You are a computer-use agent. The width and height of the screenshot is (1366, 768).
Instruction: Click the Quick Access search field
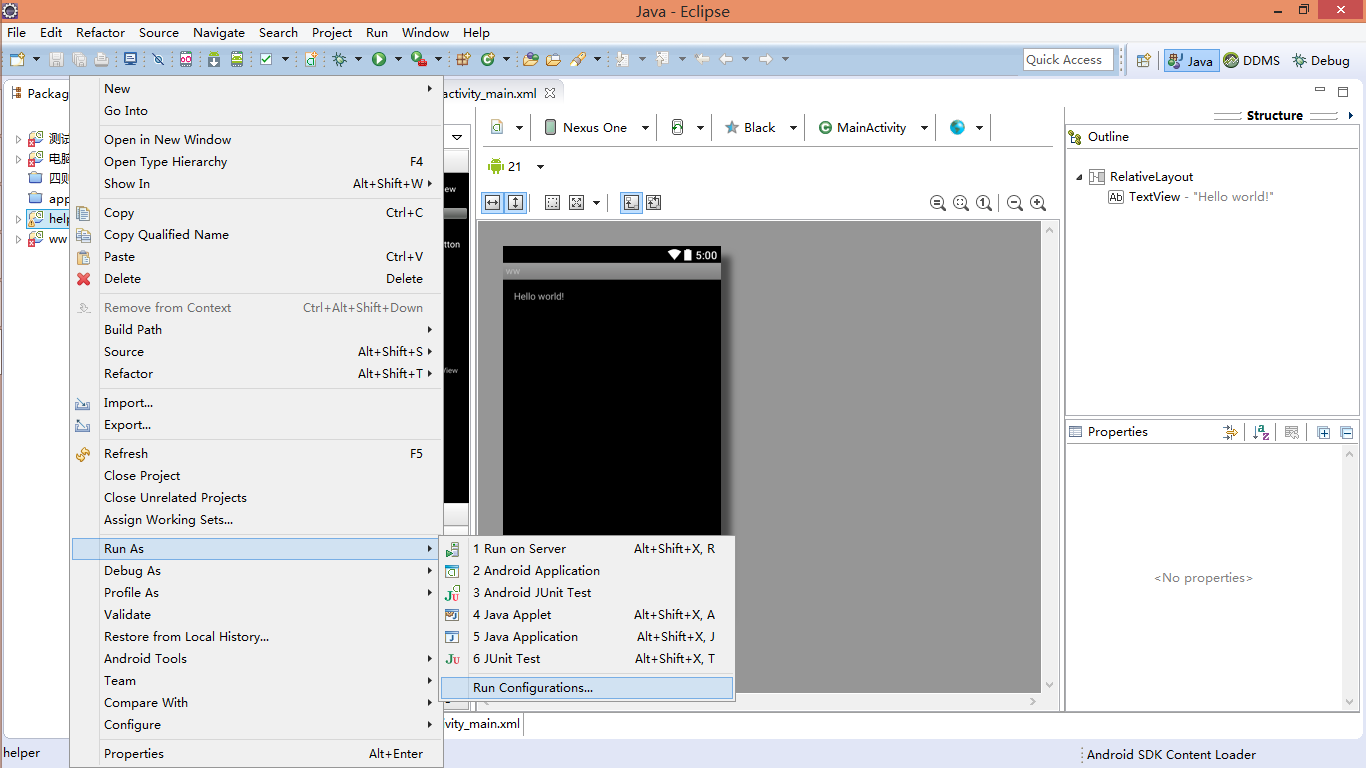1068,60
